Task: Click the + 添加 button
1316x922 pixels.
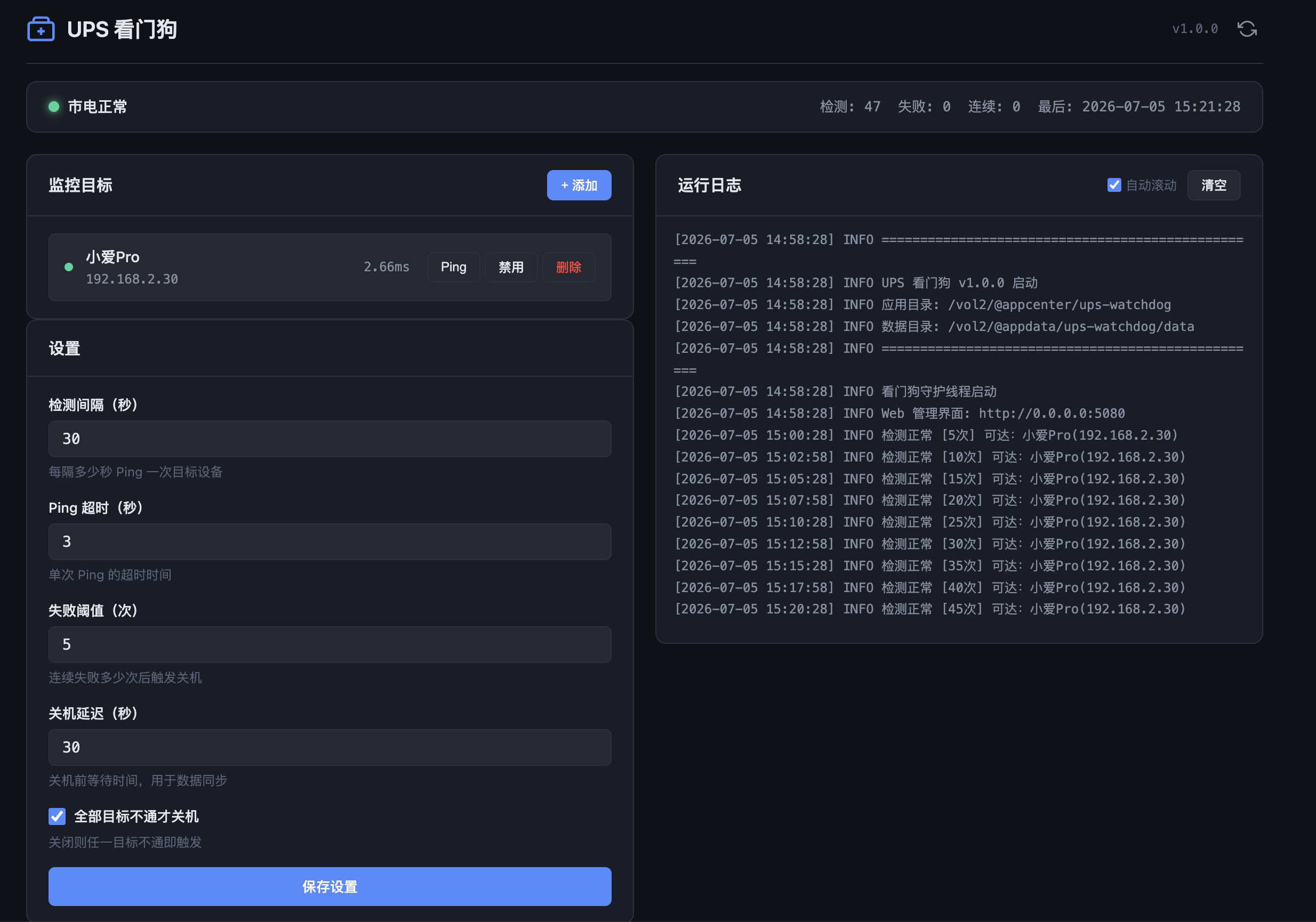Action: pos(579,185)
